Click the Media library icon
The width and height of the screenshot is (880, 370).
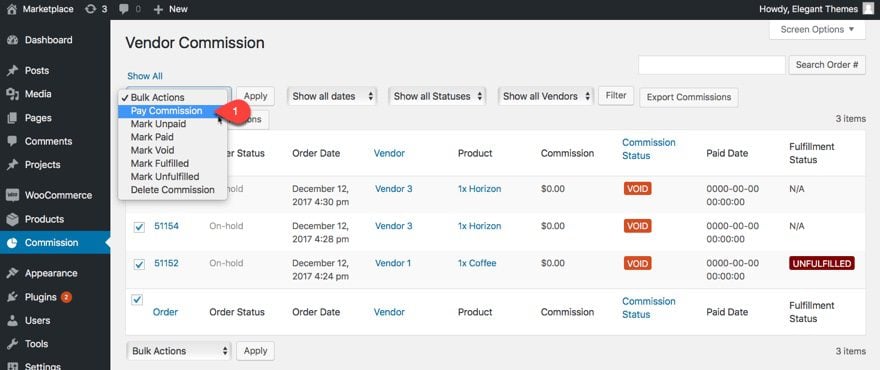[x=12, y=94]
